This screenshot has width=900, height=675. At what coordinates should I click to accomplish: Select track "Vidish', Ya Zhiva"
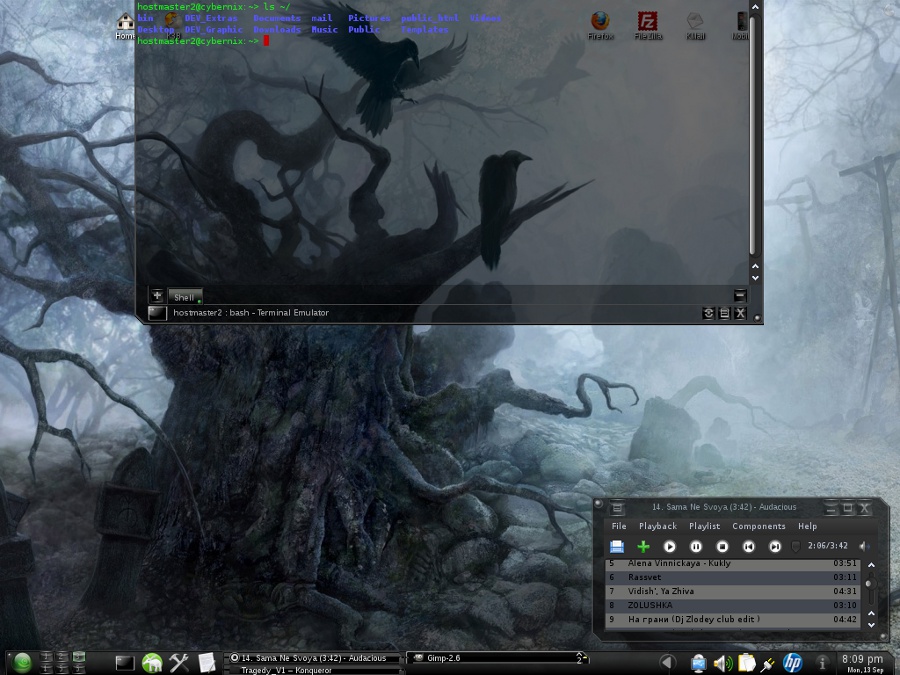732,591
